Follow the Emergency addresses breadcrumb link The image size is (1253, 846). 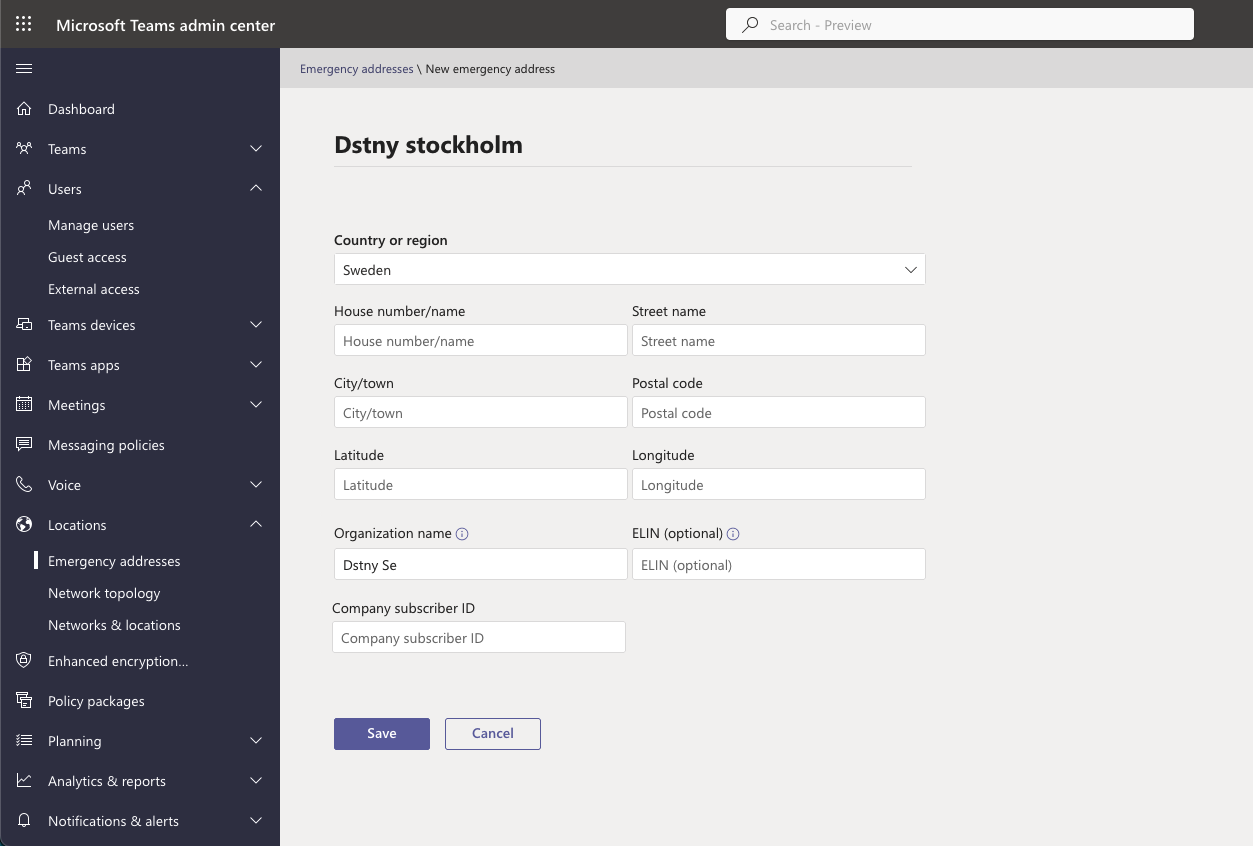pos(356,69)
